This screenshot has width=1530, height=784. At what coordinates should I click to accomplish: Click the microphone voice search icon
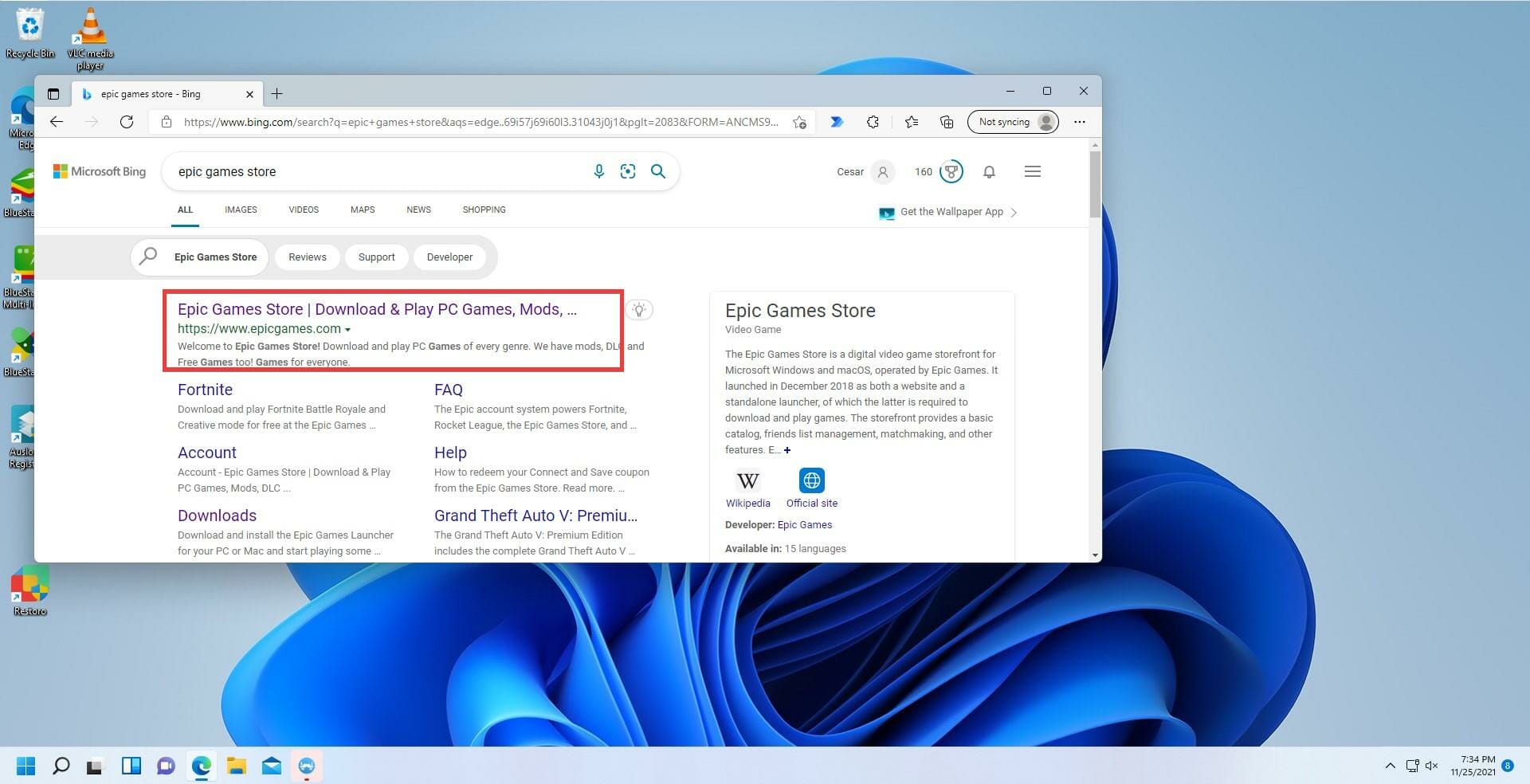coord(599,171)
